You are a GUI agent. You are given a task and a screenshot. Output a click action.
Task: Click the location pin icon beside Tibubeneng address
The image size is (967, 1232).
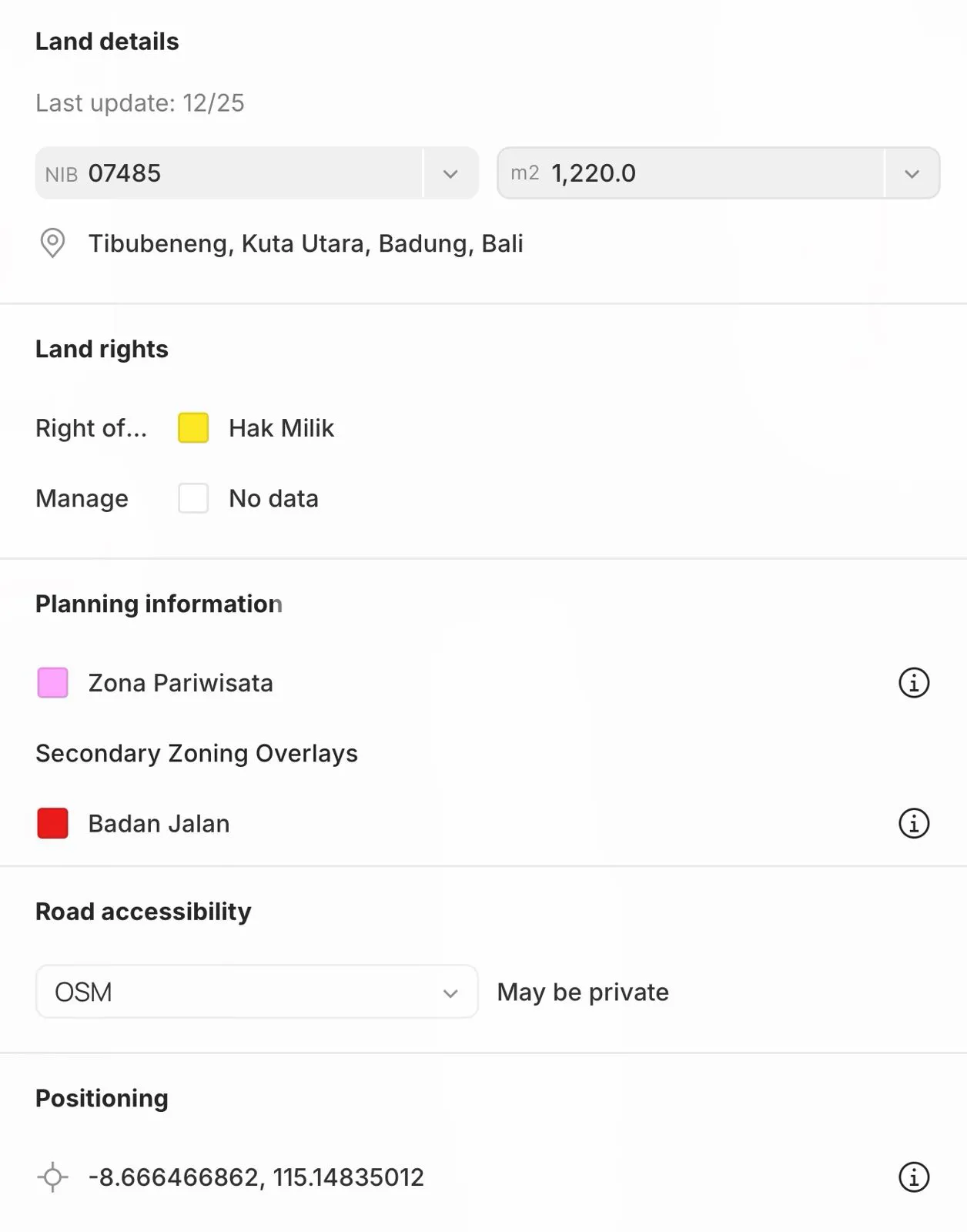(x=52, y=243)
